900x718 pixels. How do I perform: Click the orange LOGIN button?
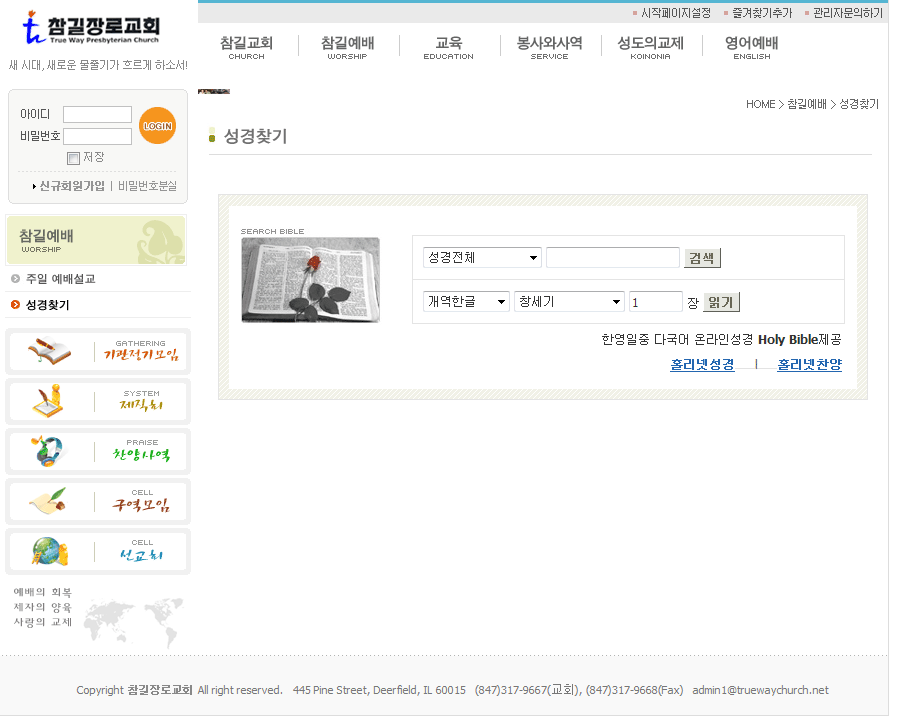click(x=157, y=126)
